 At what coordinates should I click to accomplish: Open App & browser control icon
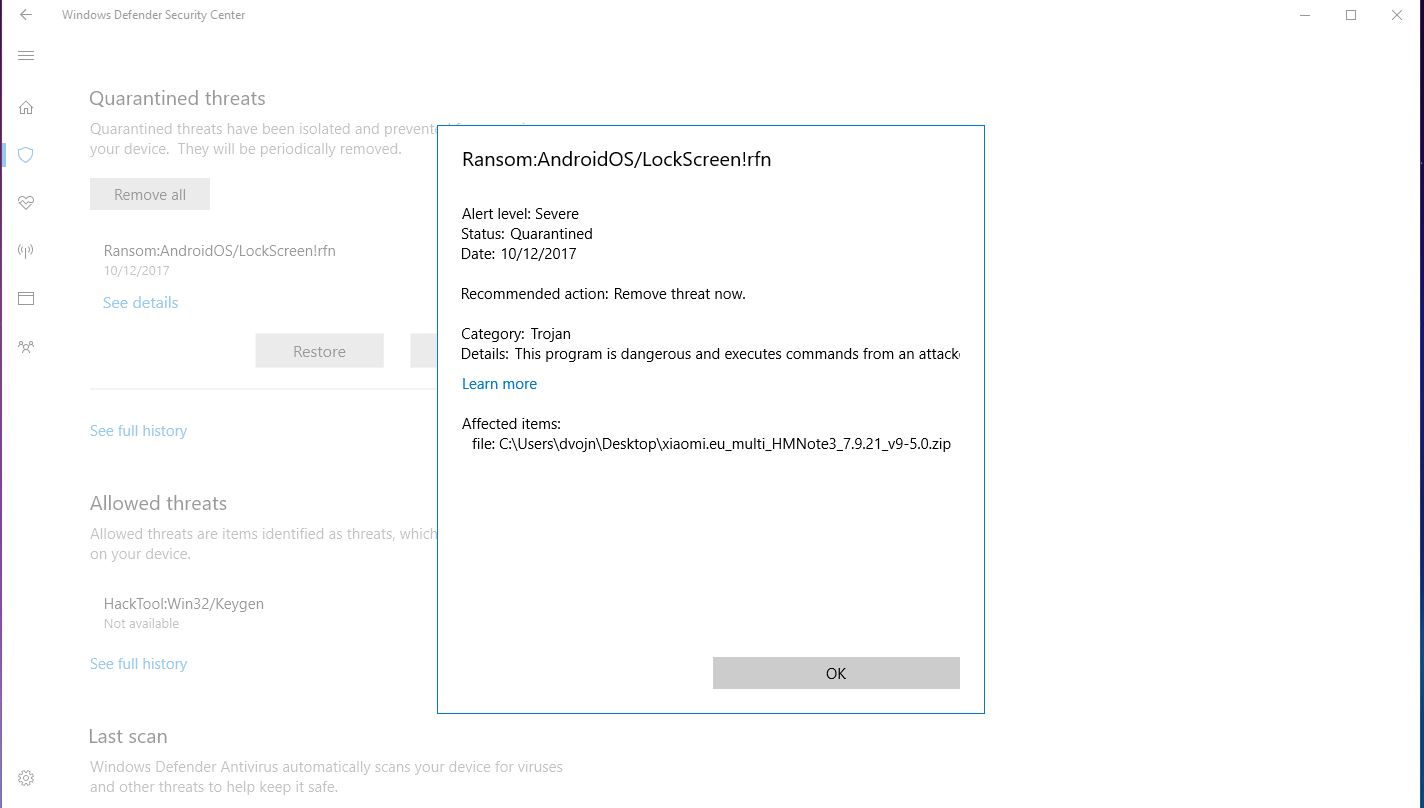point(26,298)
